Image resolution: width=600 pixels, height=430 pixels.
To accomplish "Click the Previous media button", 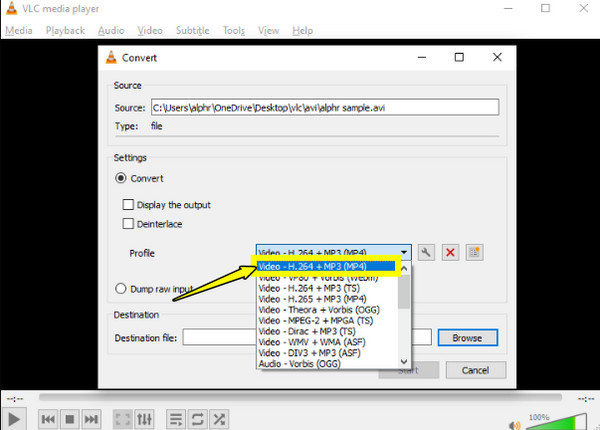I will pyautogui.click(x=48, y=419).
